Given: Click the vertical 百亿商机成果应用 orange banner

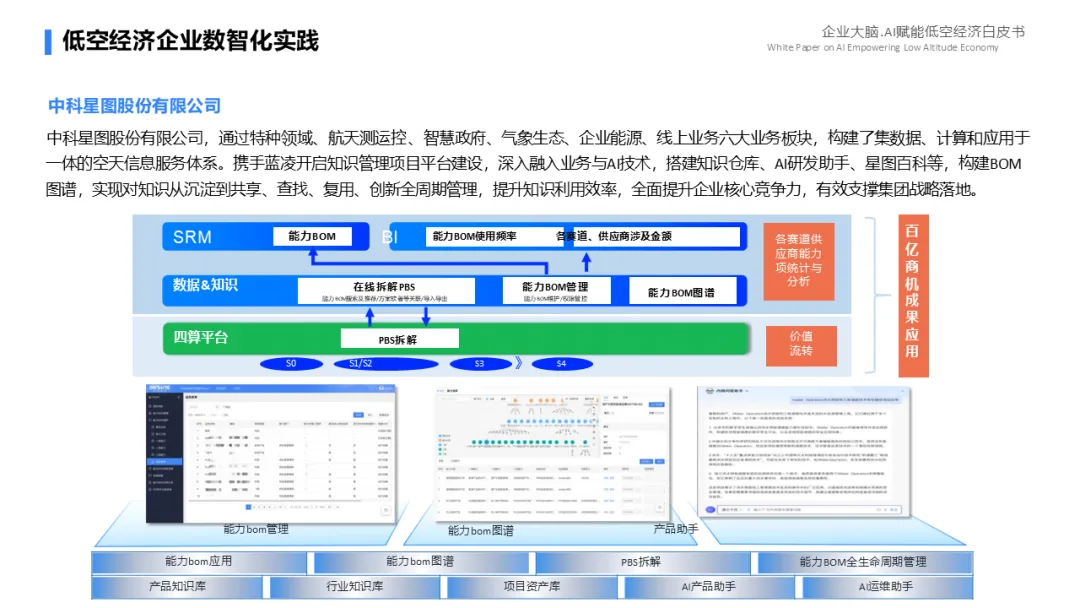Looking at the screenshot, I should [x=913, y=295].
